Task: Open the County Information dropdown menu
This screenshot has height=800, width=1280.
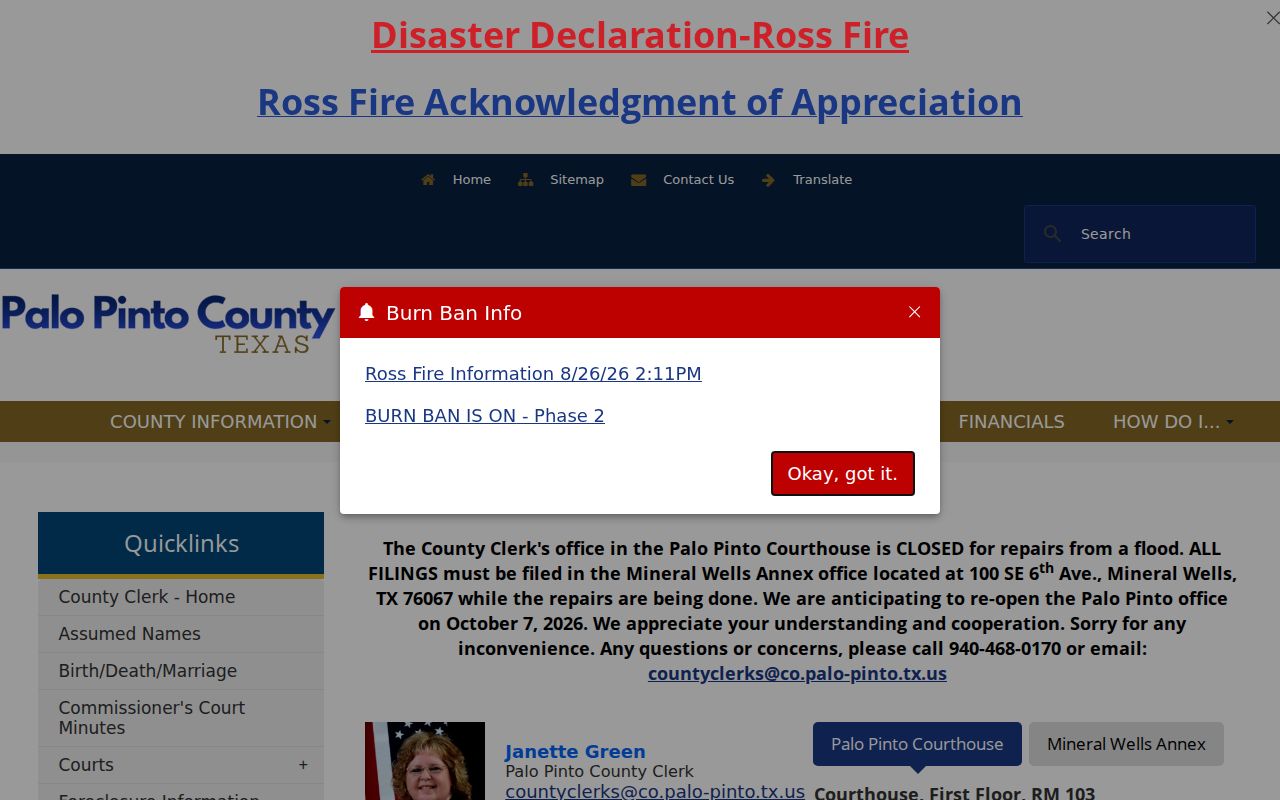Action: pos(220,422)
